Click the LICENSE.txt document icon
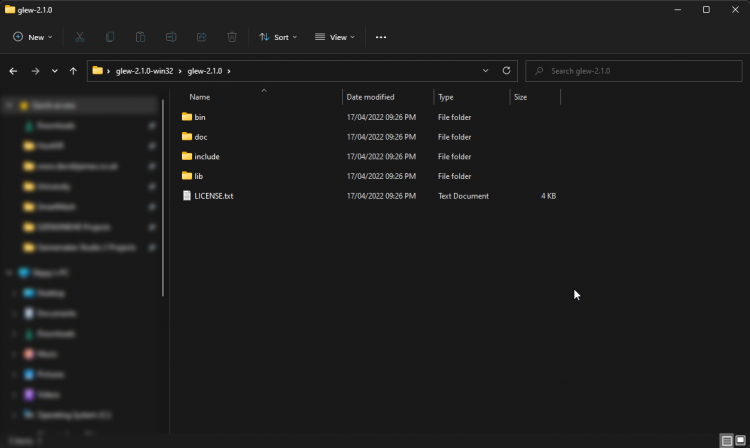This screenshot has height=448, width=750. [187, 196]
